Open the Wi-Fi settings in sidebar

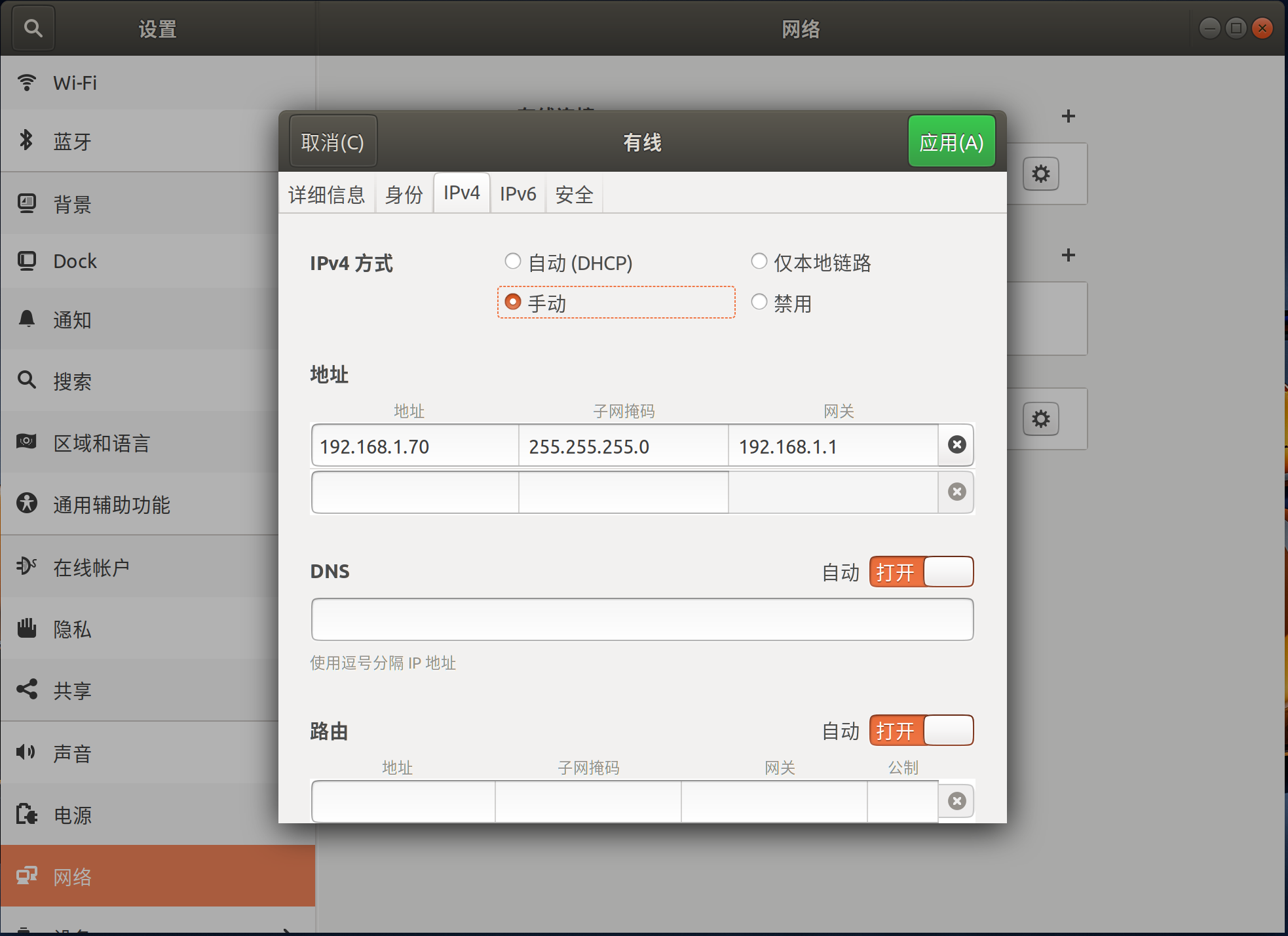[75, 82]
